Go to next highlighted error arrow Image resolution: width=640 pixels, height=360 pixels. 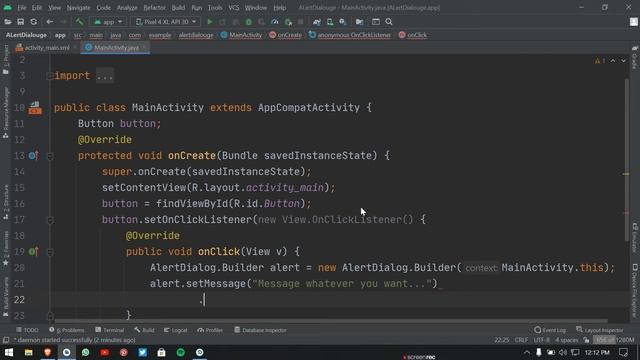623,61
